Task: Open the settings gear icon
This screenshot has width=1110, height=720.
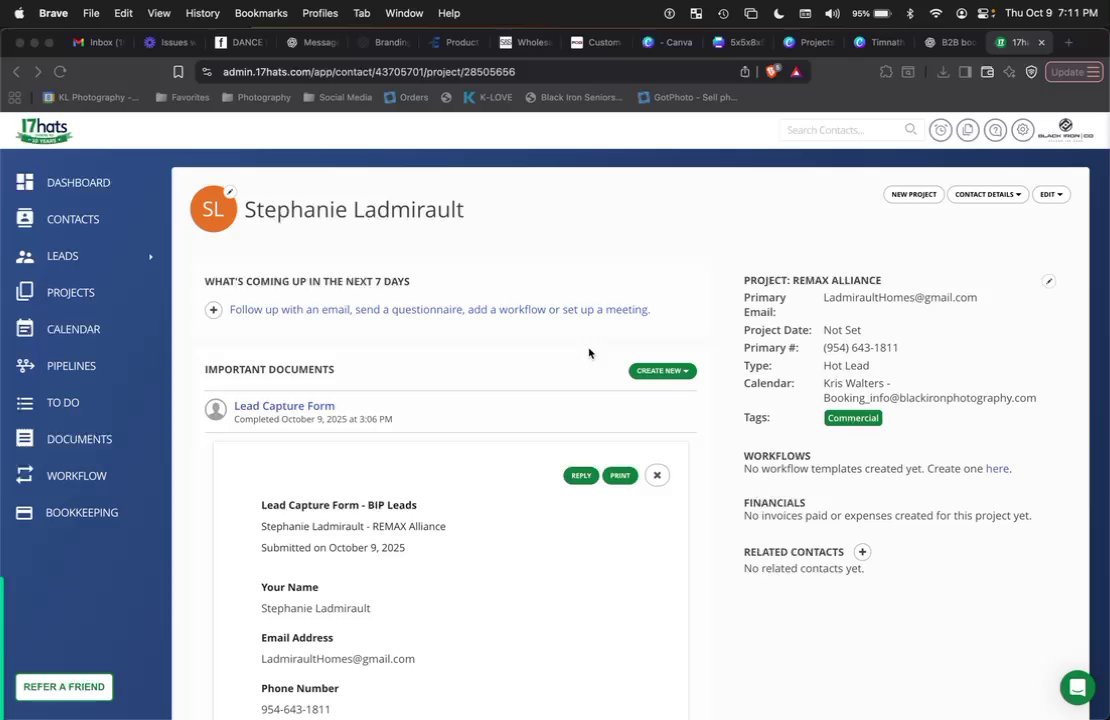Action: pos(1022,130)
